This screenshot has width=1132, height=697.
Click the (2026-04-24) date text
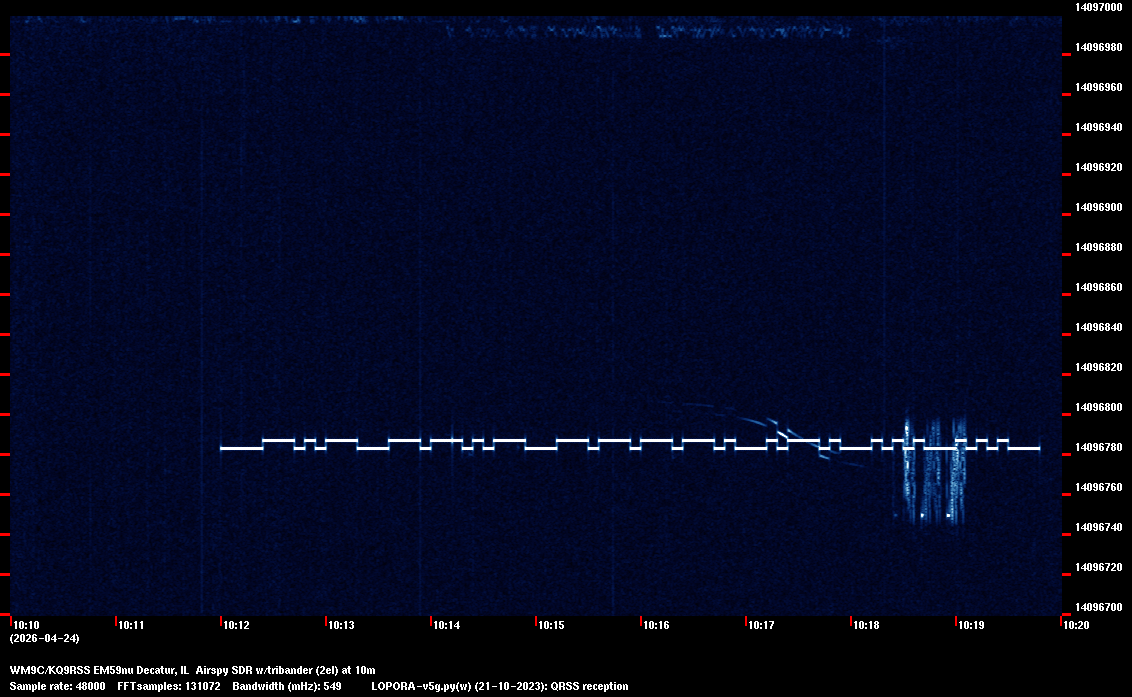(44, 638)
